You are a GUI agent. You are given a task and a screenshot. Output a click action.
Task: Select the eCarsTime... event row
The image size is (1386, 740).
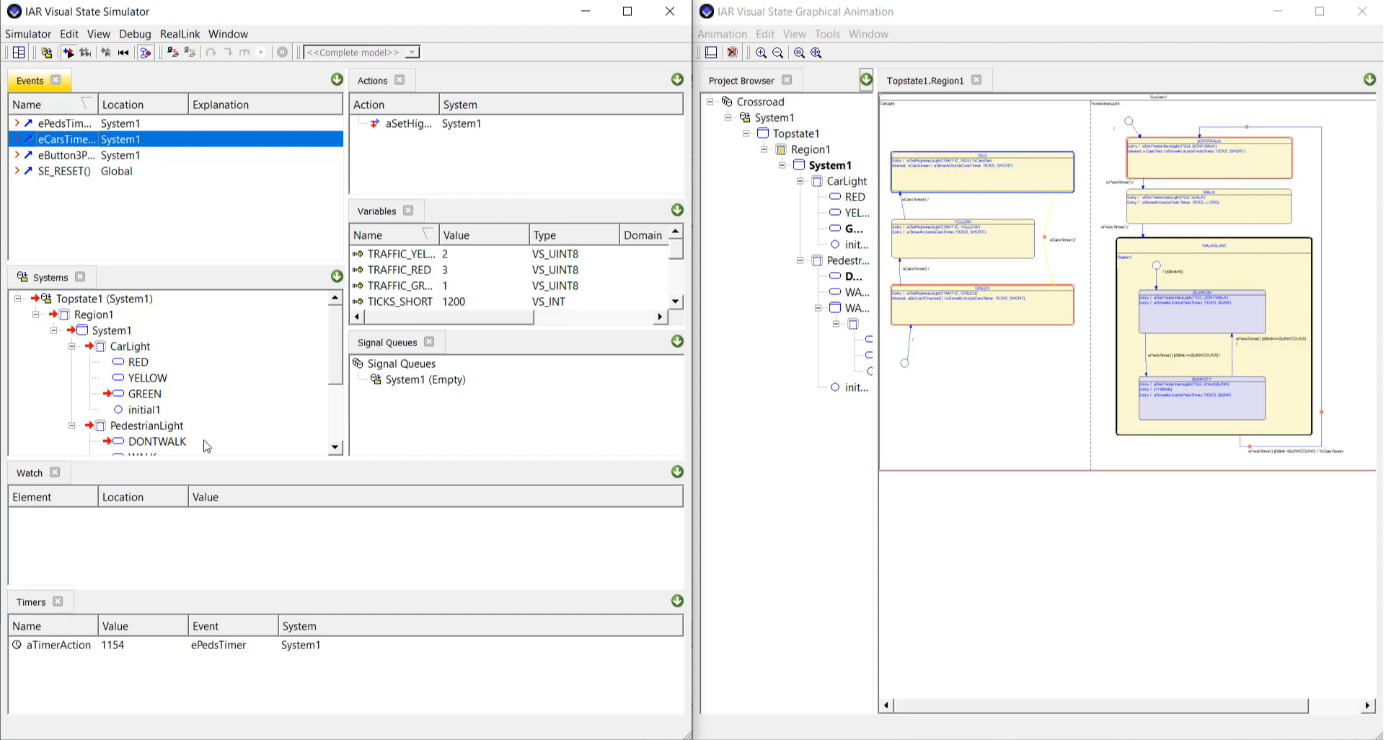click(x=176, y=139)
